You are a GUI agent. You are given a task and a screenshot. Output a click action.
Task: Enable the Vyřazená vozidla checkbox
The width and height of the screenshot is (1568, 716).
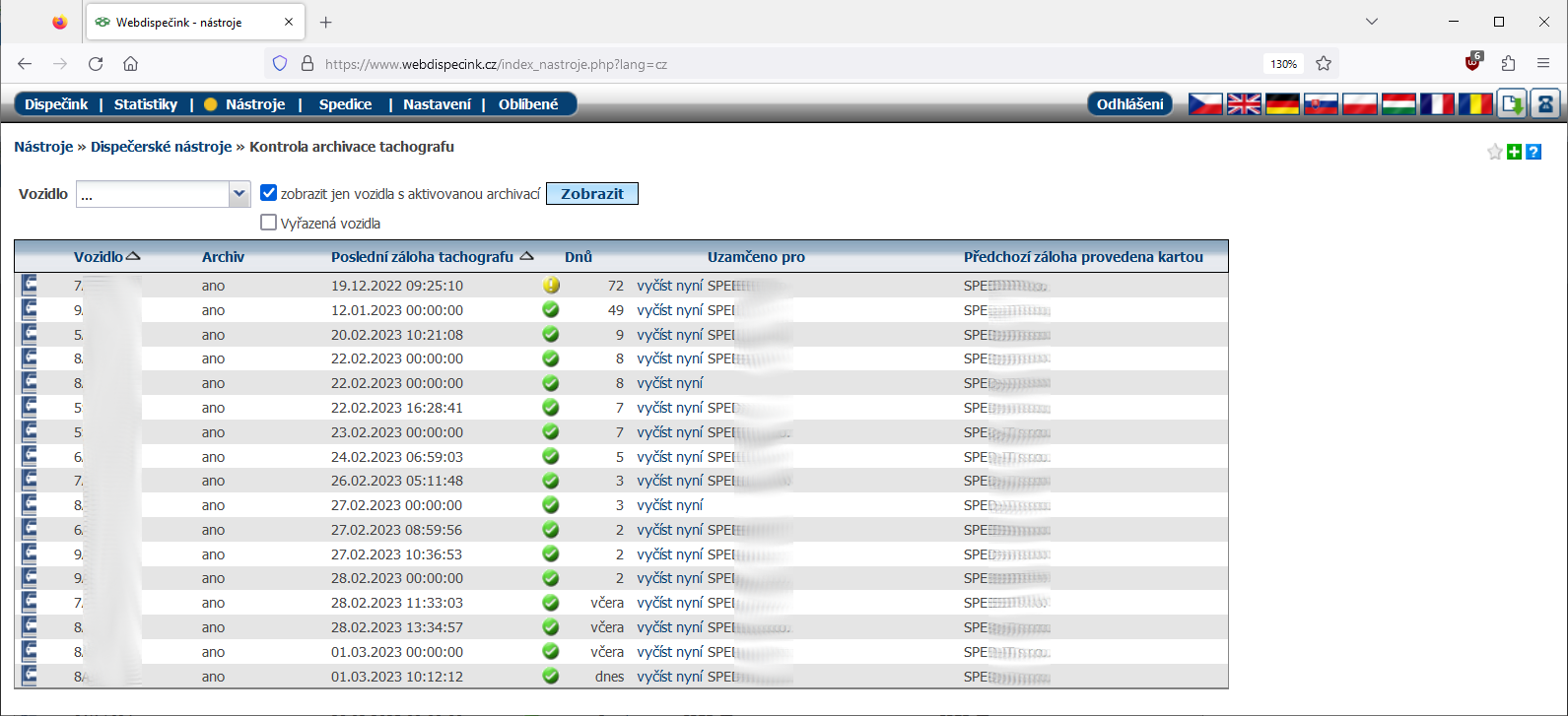click(x=268, y=223)
